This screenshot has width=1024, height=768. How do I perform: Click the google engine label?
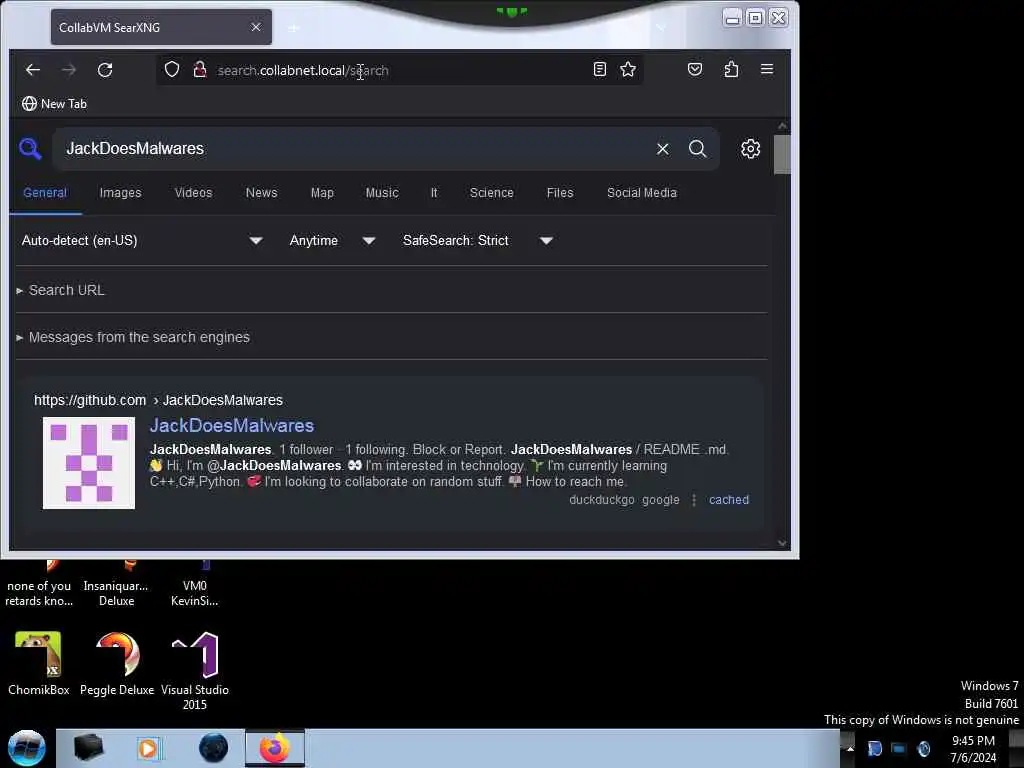click(660, 500)
